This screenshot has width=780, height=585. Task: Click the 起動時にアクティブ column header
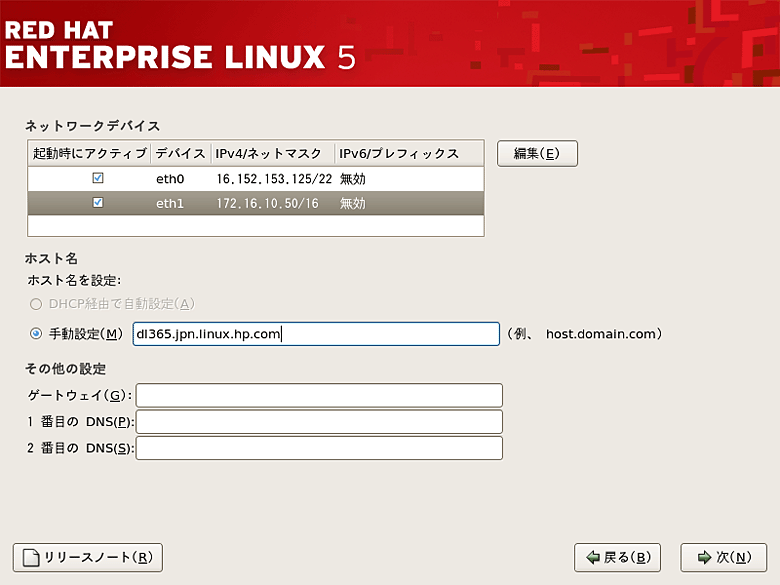coord(89,153)
